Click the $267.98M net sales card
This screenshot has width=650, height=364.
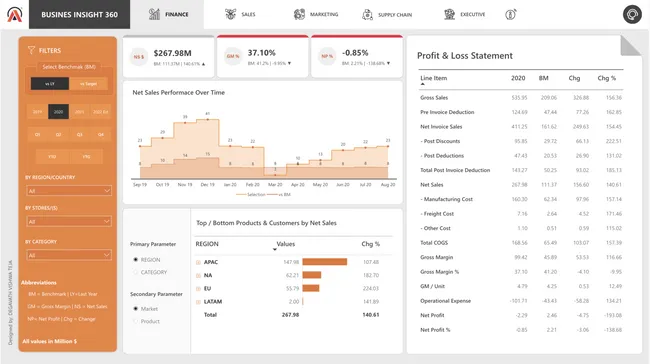pos(169,57)
